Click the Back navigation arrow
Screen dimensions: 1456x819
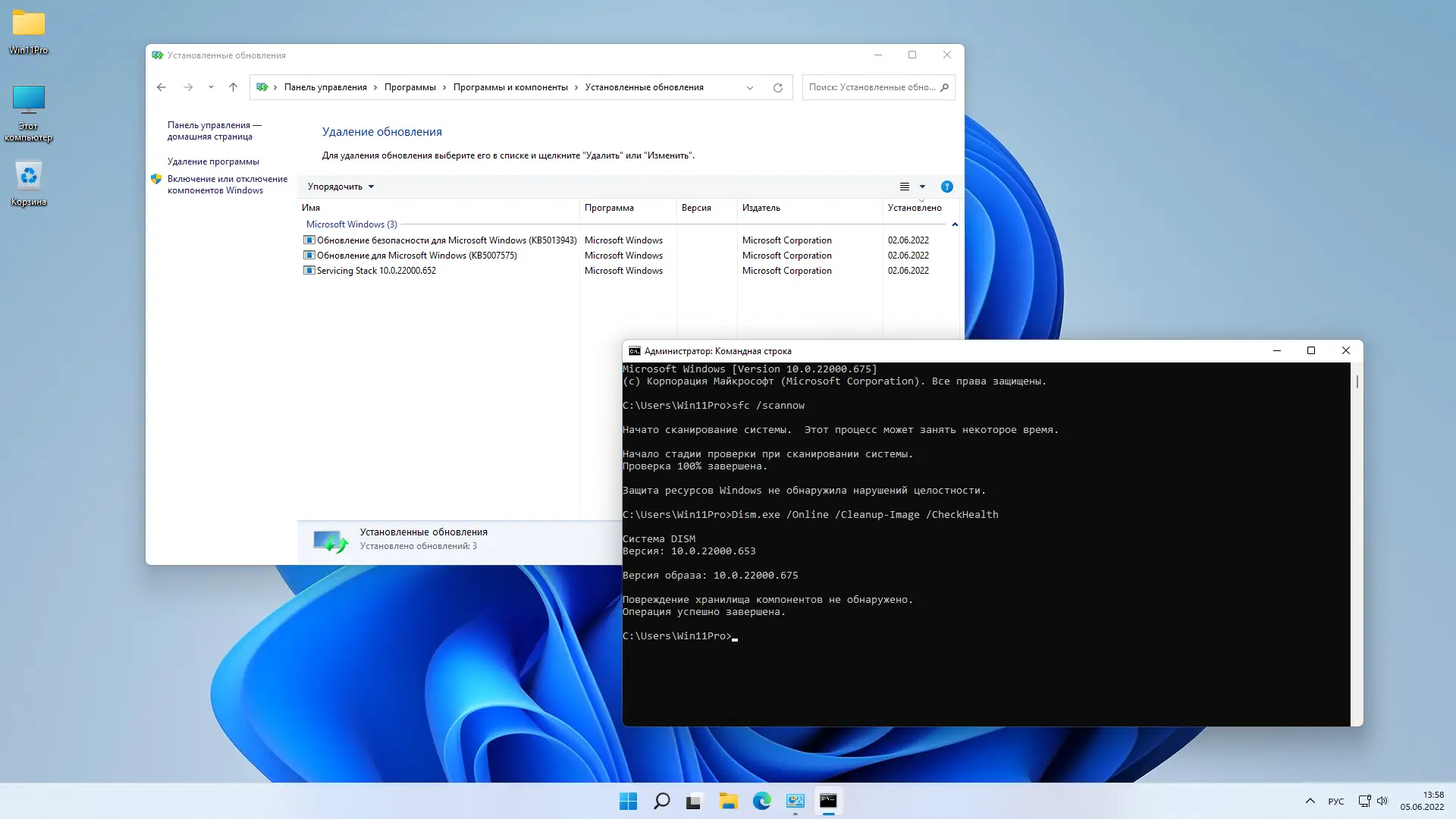pyautogui.click(x=162, y=87)
